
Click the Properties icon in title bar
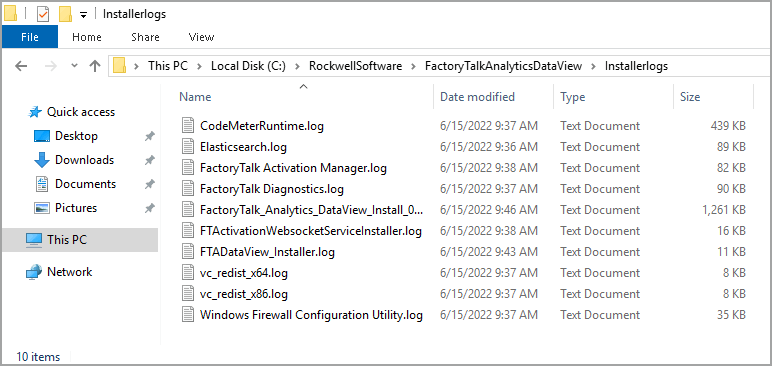tap(43, 14)
